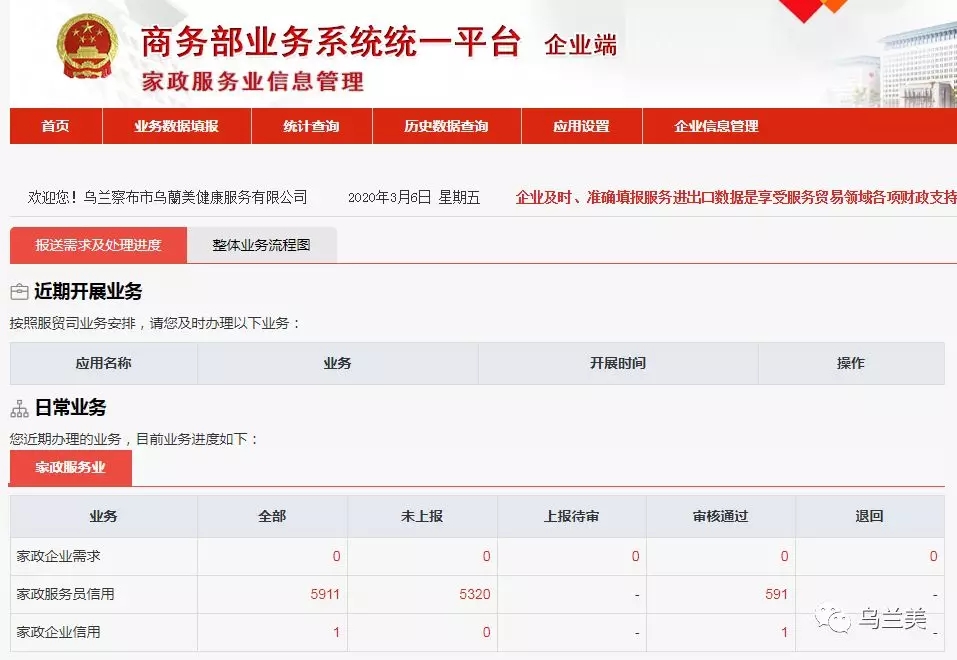Viewport: 957px width, 660px height.
Task: Click the 退回 count for 家政企业需求
Action: pyautogui.click(x=933, y=556)
